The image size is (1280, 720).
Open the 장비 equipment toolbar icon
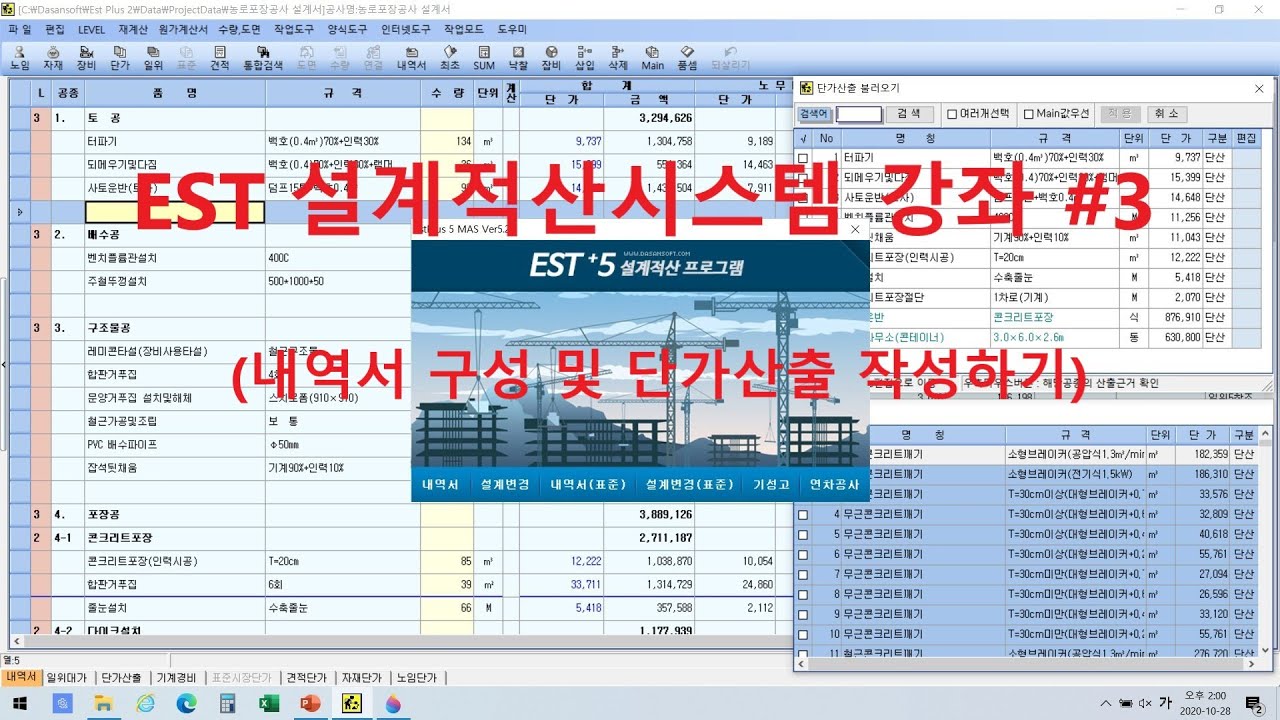[86, 57]
